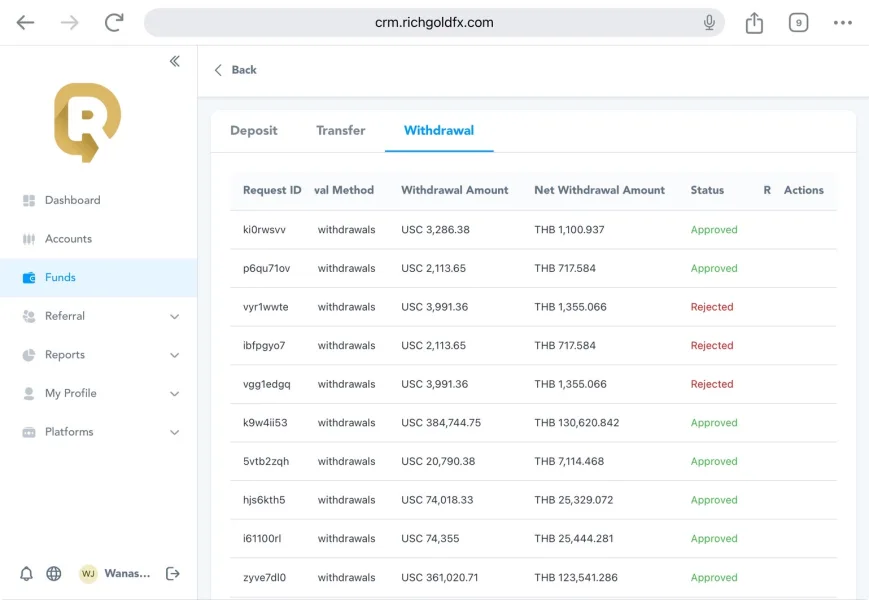
Task: Open browser more options menu
Action: 842,22
